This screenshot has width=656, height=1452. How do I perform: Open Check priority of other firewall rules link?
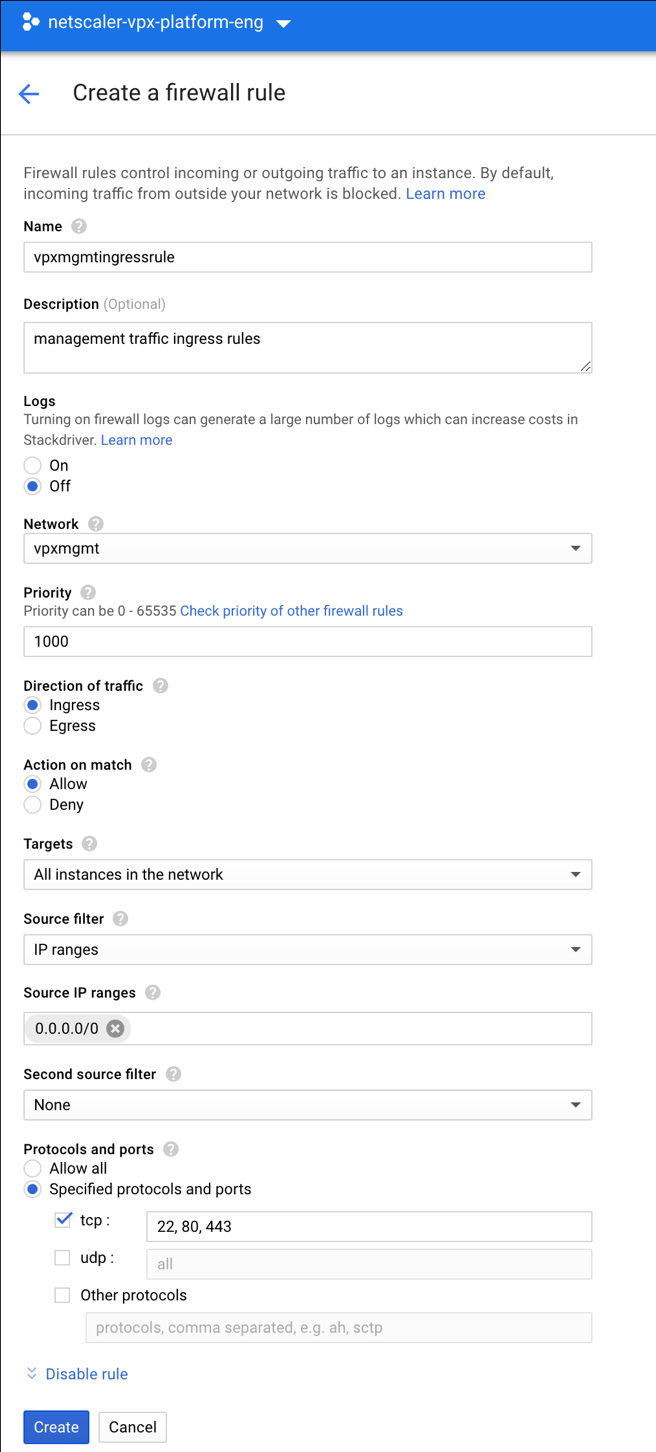pos(291,611)
